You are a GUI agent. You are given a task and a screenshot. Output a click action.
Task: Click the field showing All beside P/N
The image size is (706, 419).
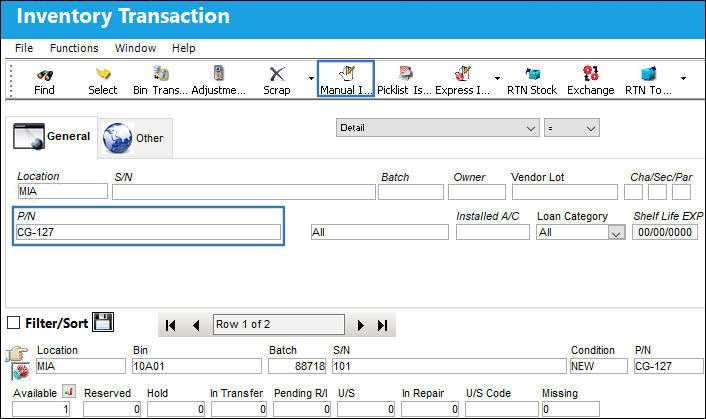coord(380,232)
